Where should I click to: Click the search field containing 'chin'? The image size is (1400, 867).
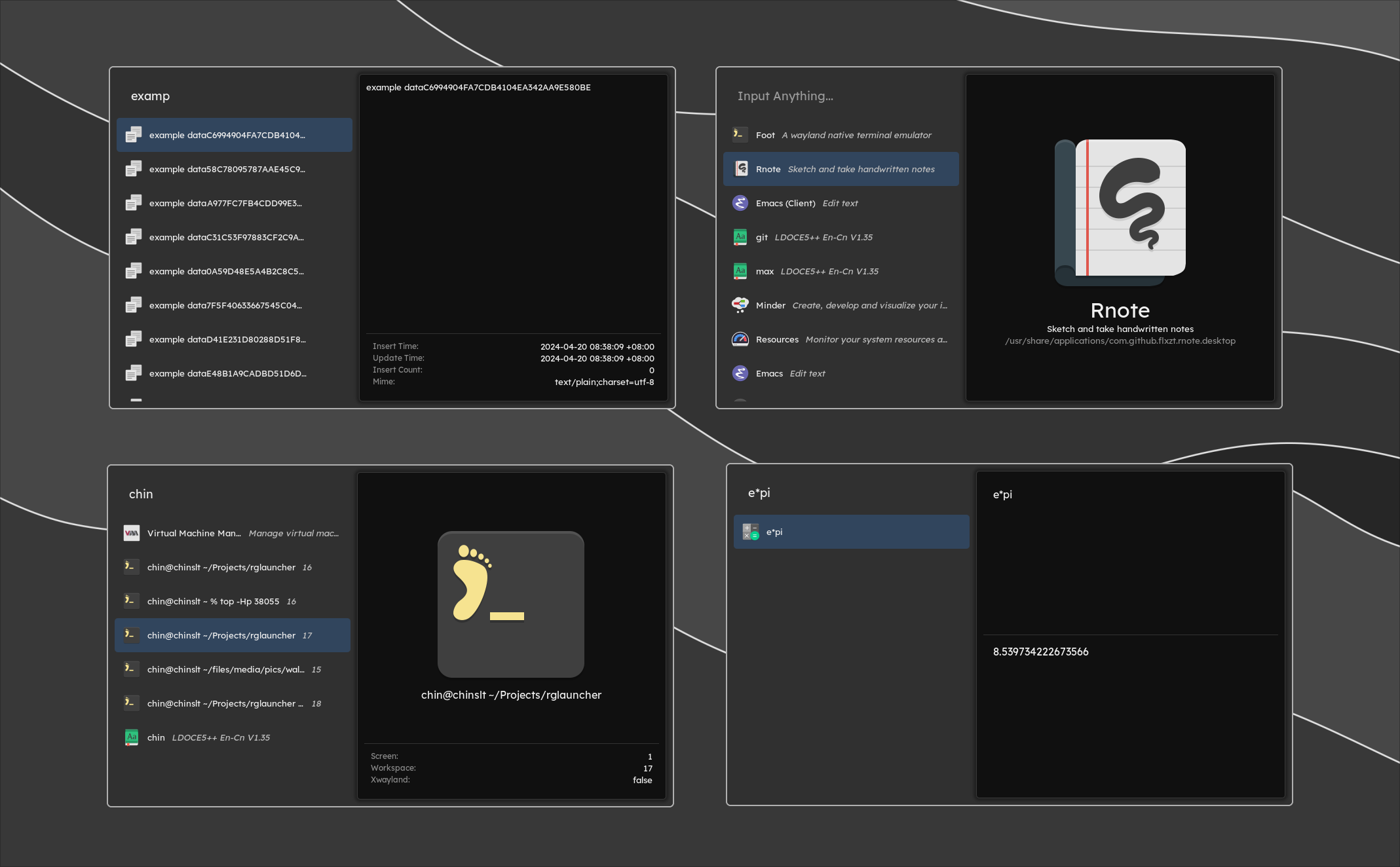[233, 494]
